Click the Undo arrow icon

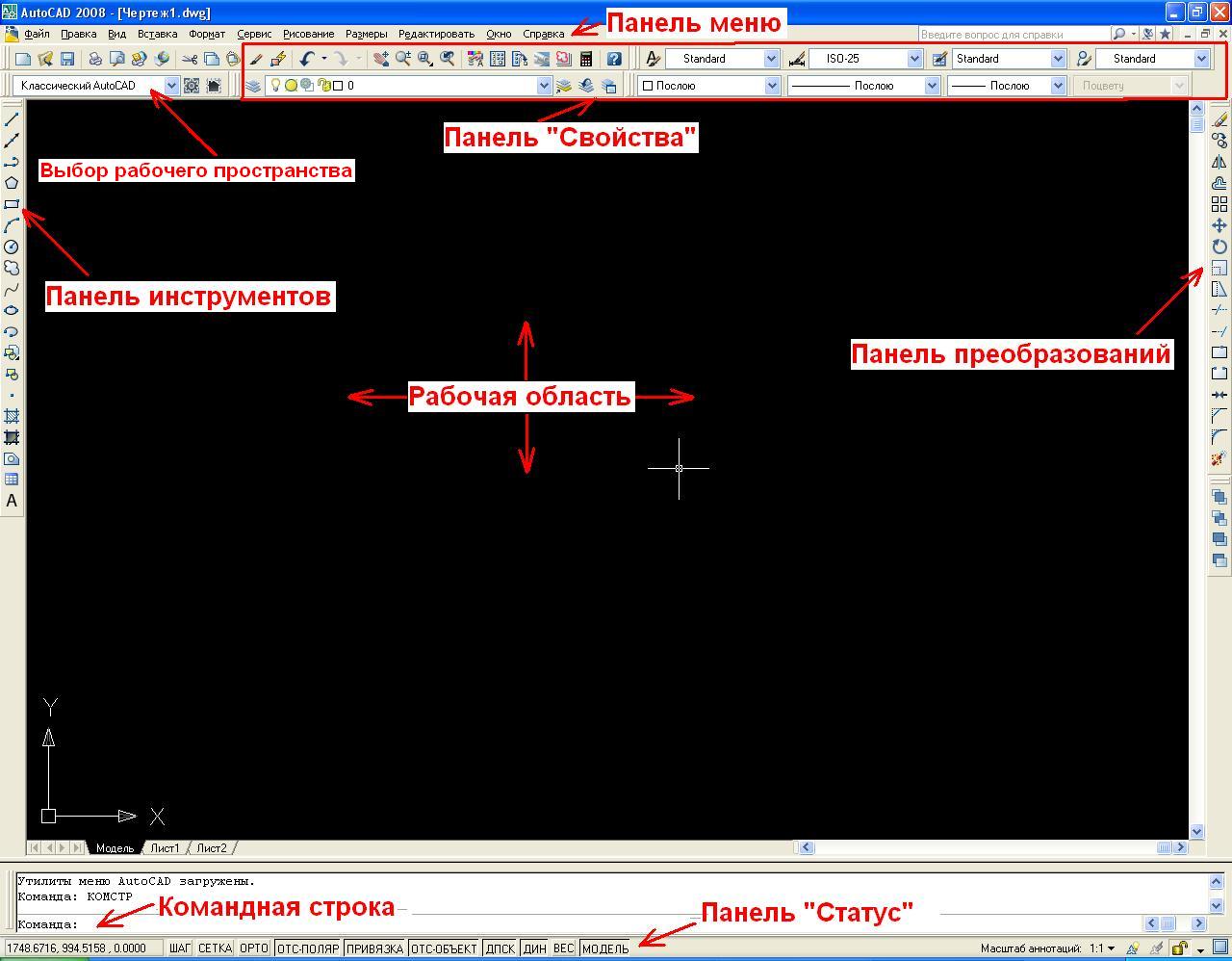(307, 59)
